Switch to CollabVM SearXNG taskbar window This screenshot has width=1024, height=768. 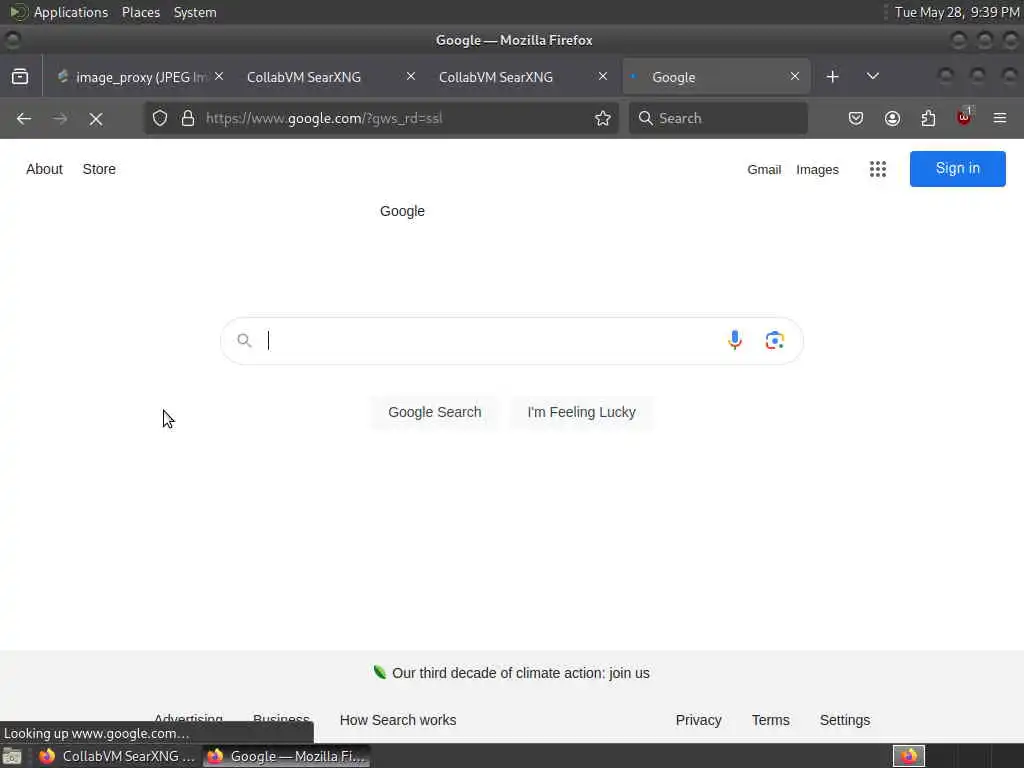[x=117, y=756]
